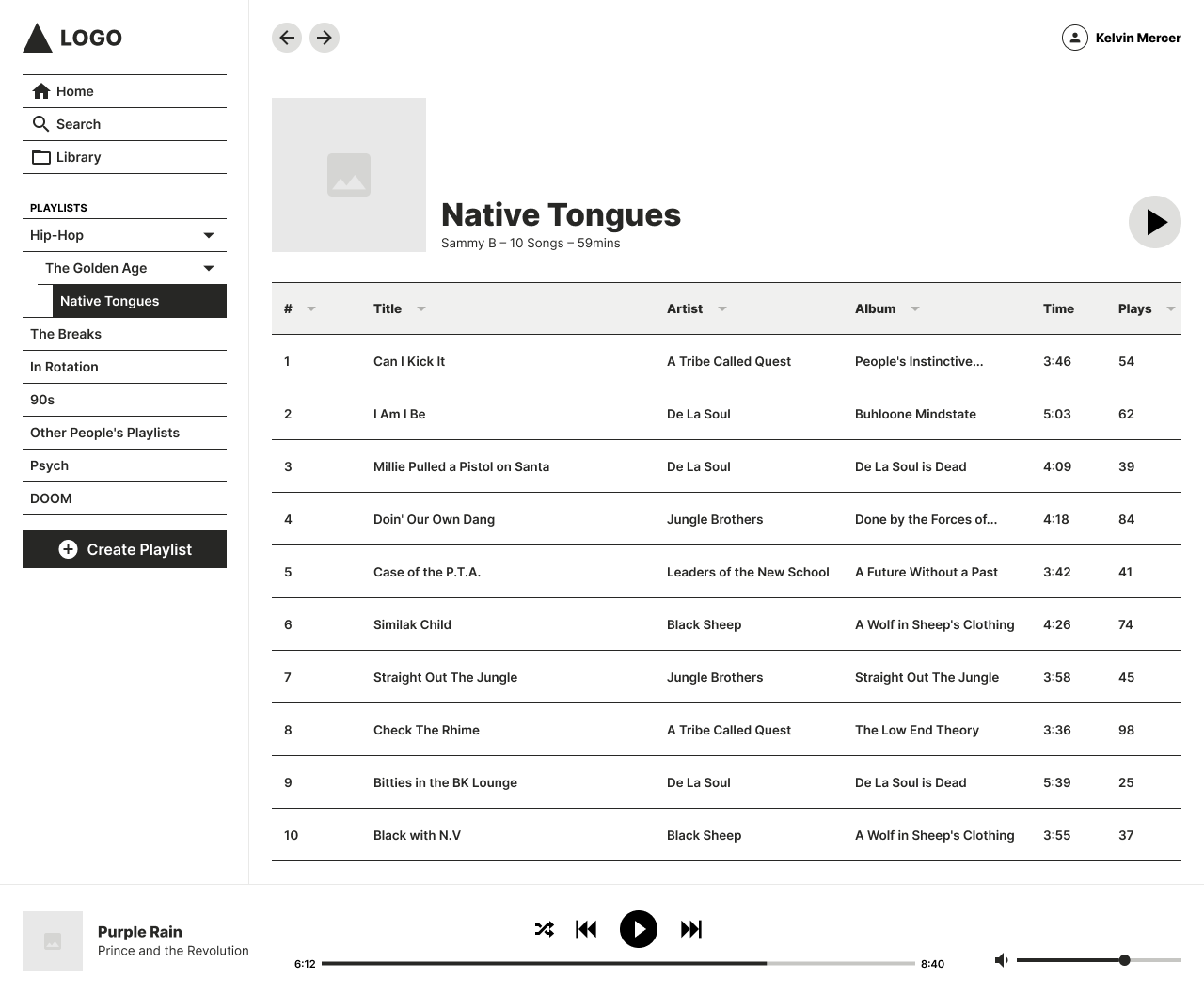Click the Library folder icon

point(41,157)
